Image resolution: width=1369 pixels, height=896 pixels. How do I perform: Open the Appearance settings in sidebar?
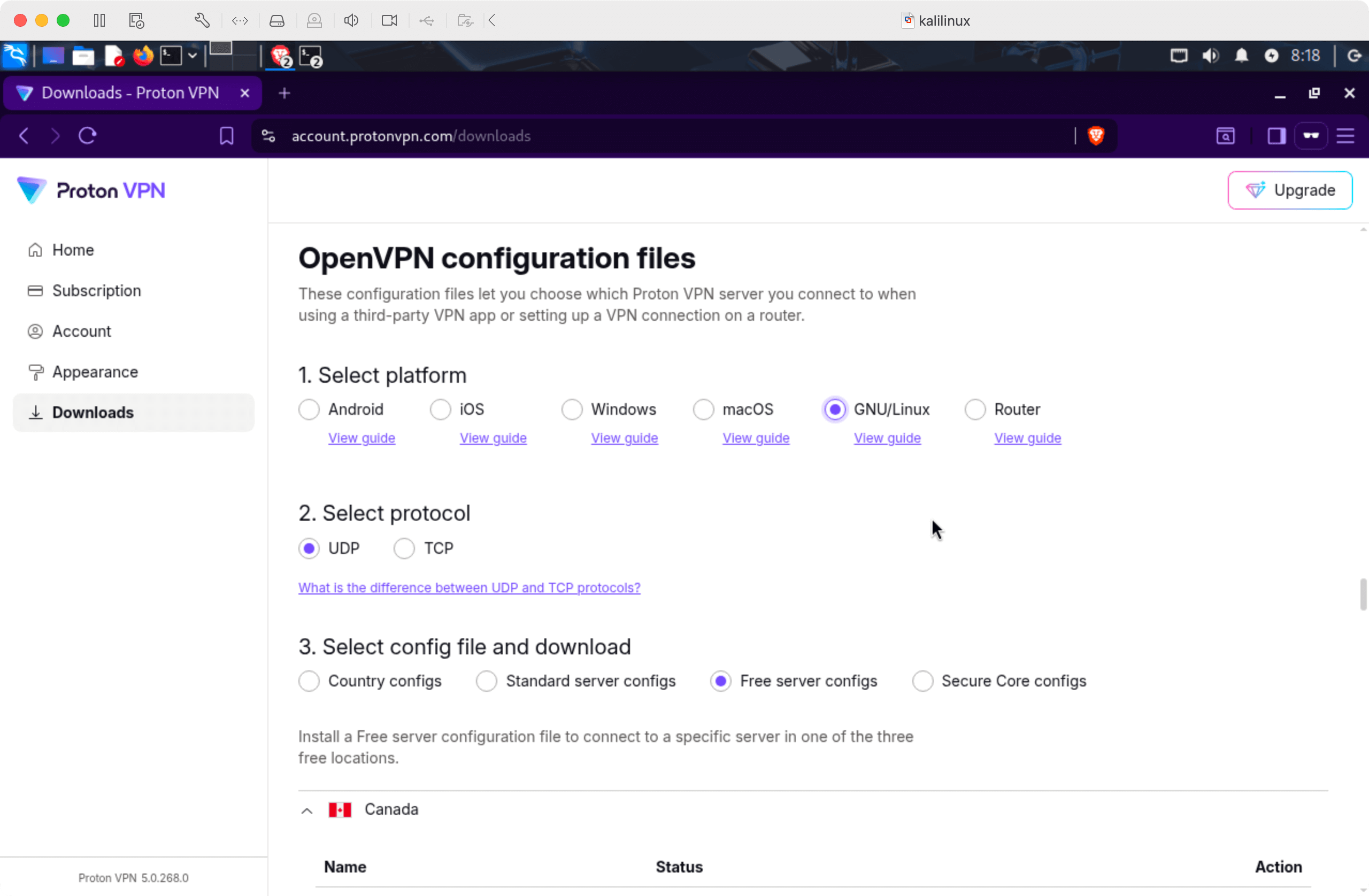pos(95,372)
